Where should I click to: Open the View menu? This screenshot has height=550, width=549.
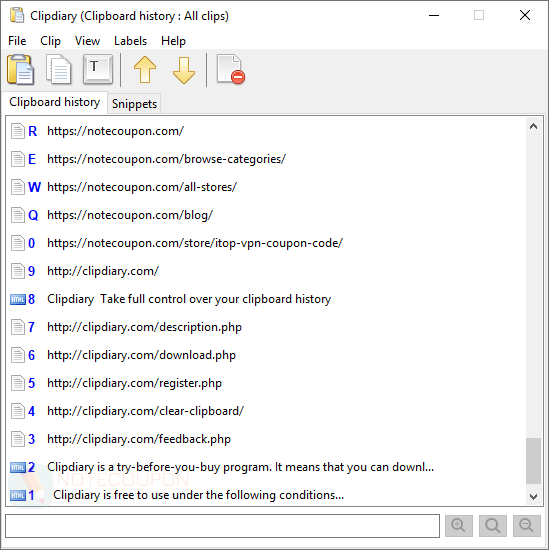point(87,41)
